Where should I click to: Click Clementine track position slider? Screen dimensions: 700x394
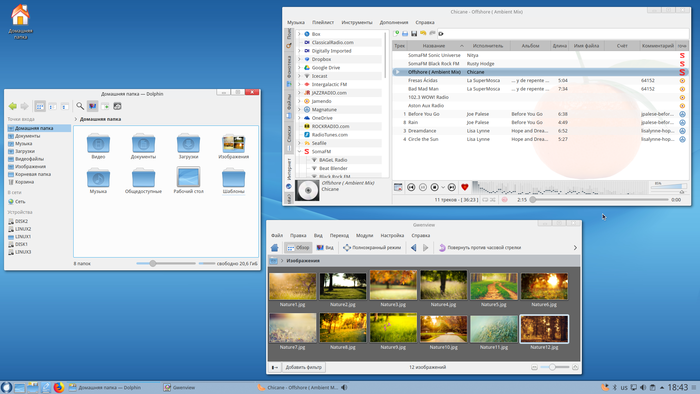(x=600, y=200)
